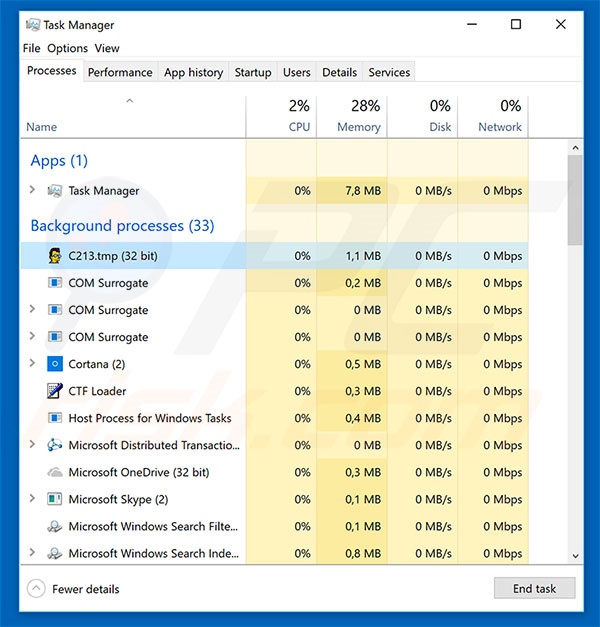Click the vertical scrollbar thumb
Image resolution: width=600 pixels, height=627 pixels.
tap(574, 200)
